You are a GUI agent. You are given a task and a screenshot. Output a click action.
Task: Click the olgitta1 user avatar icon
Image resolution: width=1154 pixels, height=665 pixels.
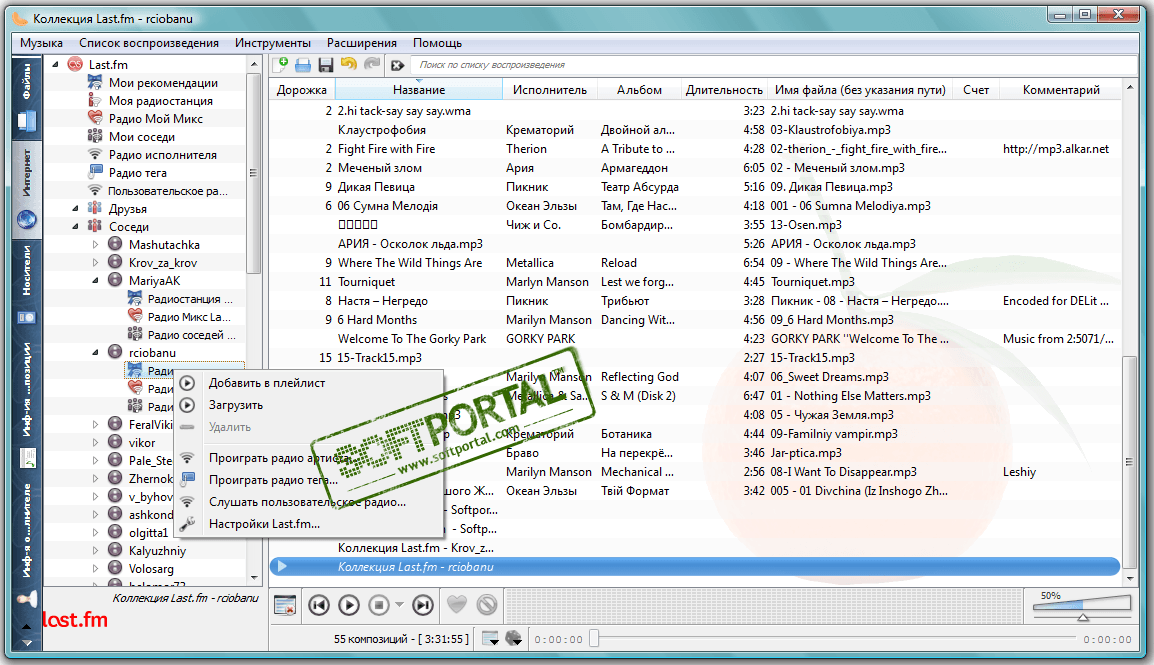tap(115, 532)
